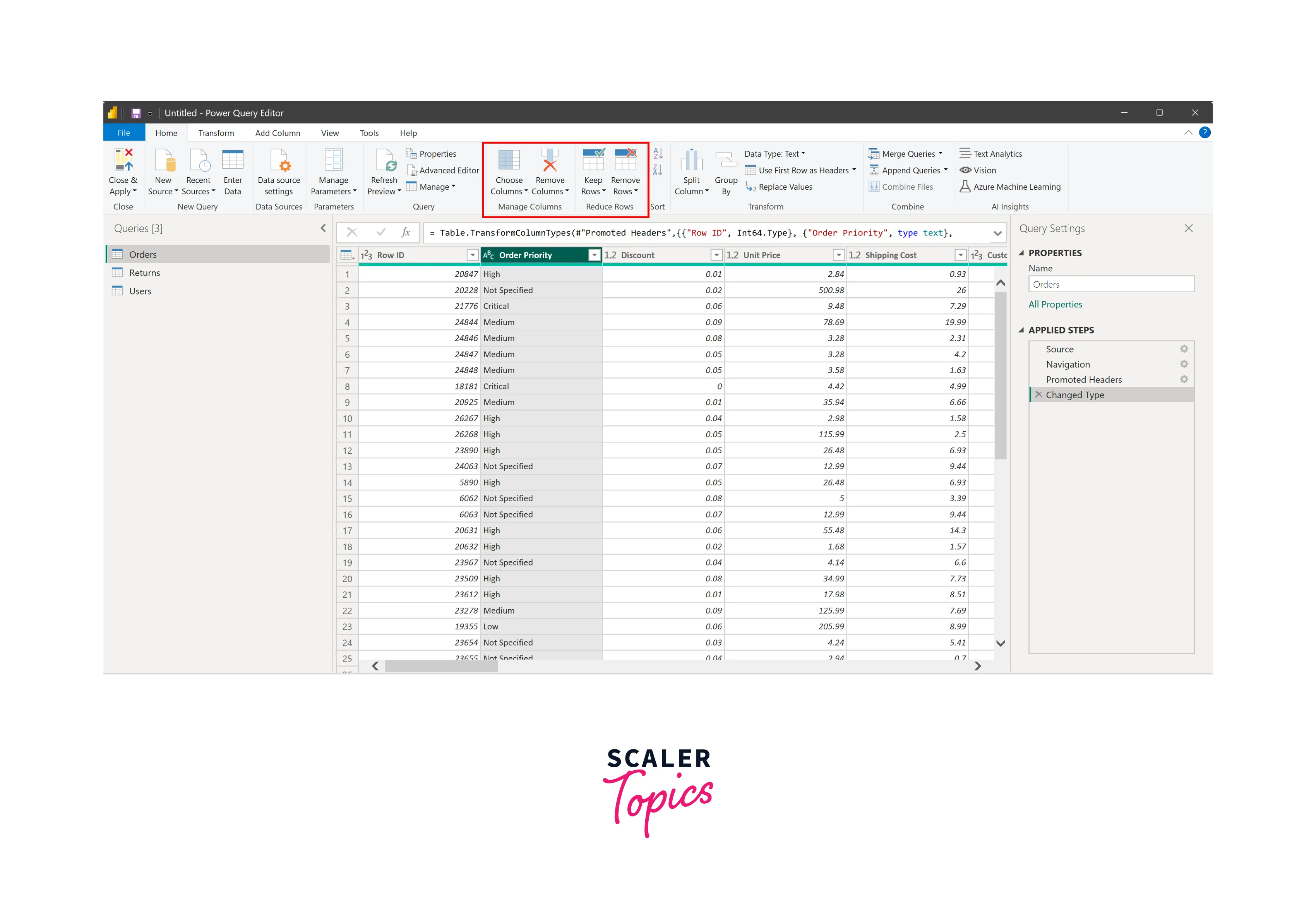Click the Refresh Preview icon
This screenshot has height=912, width=1316.
385,161
